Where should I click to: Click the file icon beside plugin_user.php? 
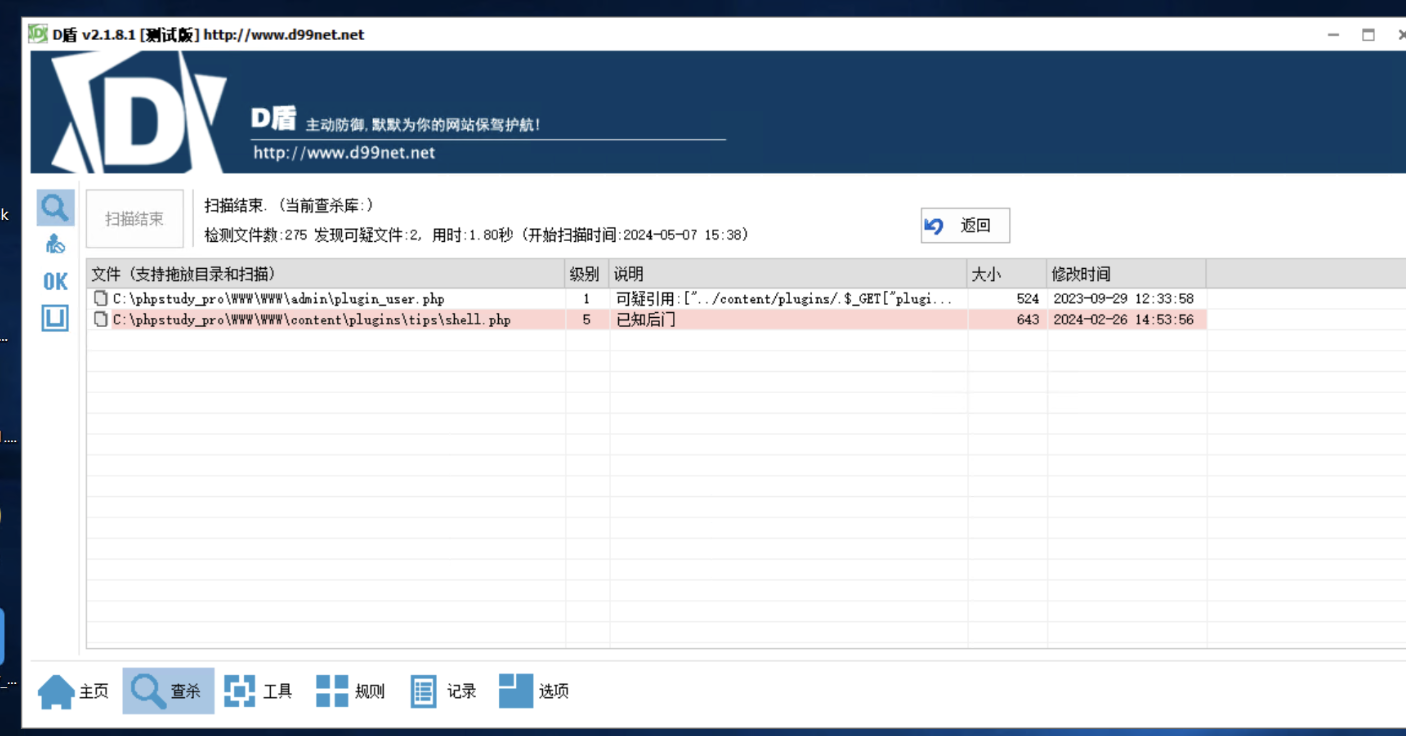tap(100, 299)
